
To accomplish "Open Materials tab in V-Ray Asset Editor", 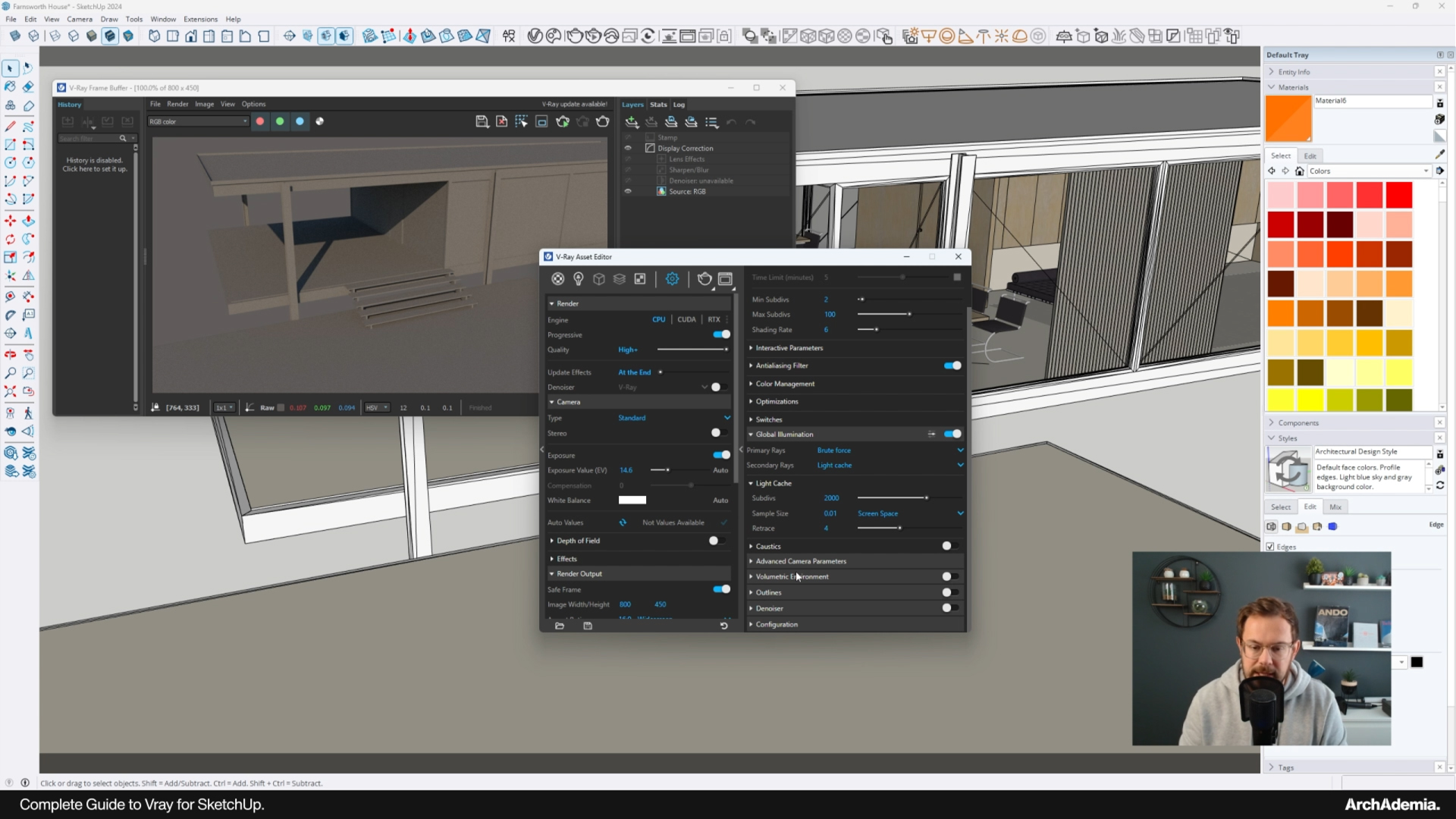I will pos(558,279).
